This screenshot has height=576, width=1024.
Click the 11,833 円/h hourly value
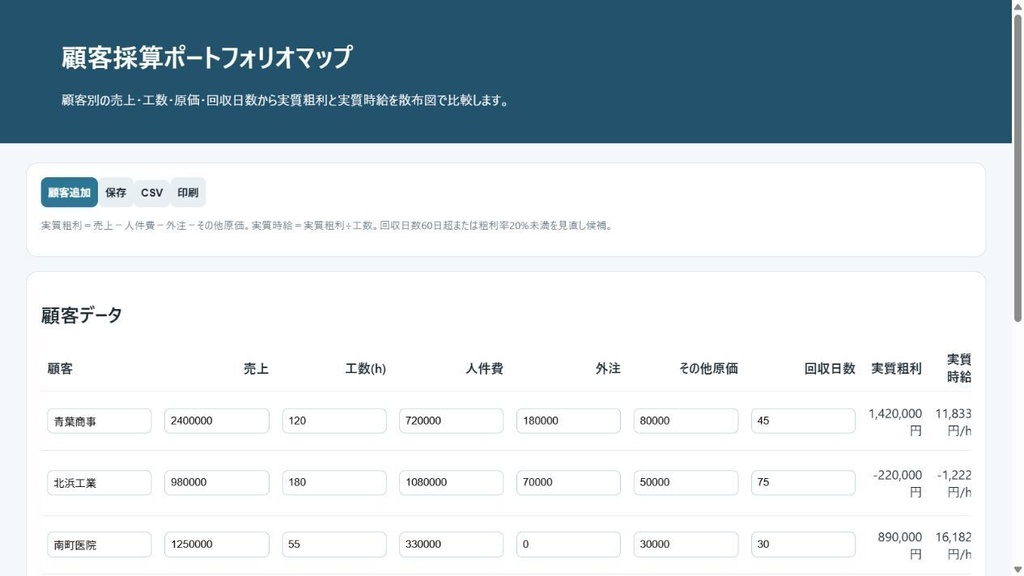pos(953,422)
